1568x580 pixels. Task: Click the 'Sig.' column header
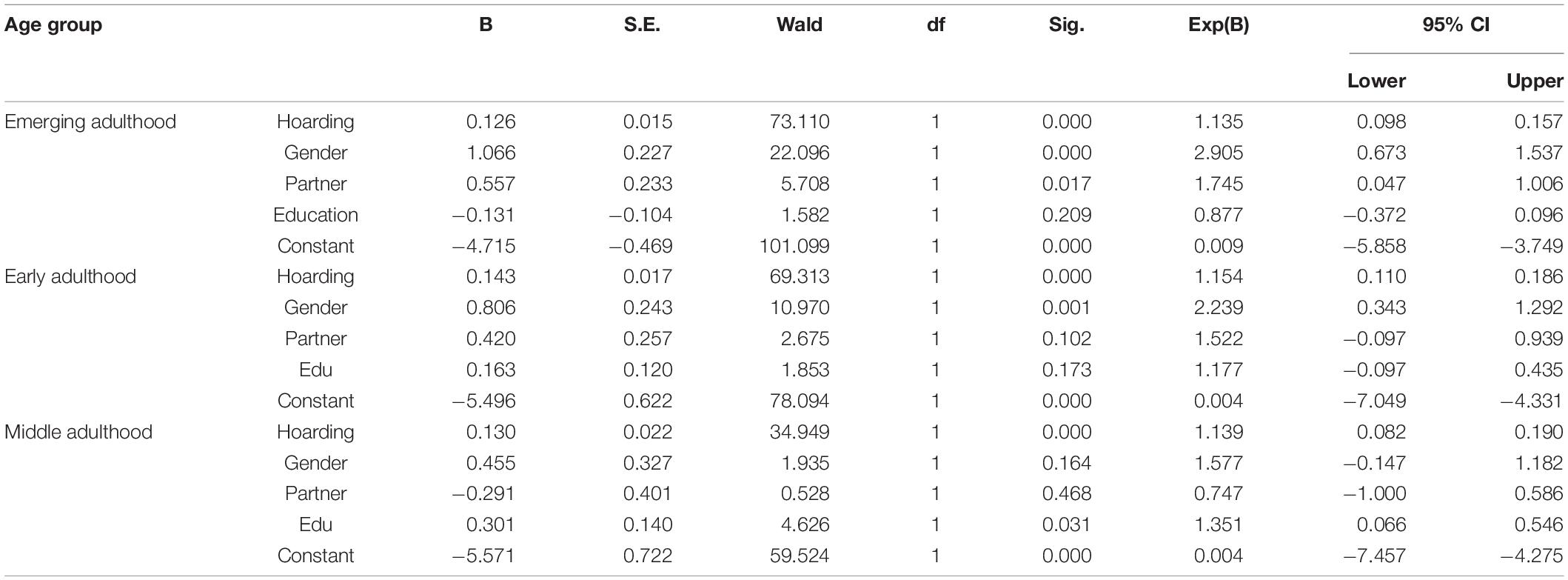[1067, 25]
